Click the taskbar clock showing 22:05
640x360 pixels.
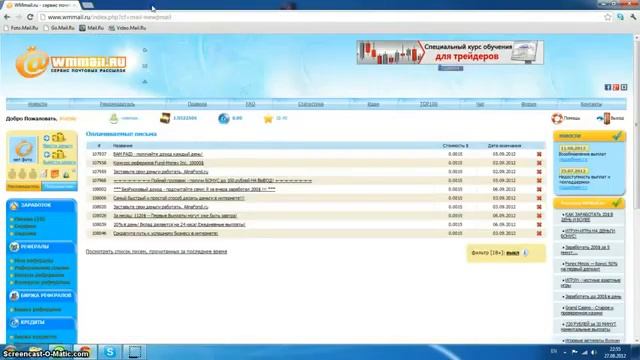pyautogui.click(x=615, y=353)
